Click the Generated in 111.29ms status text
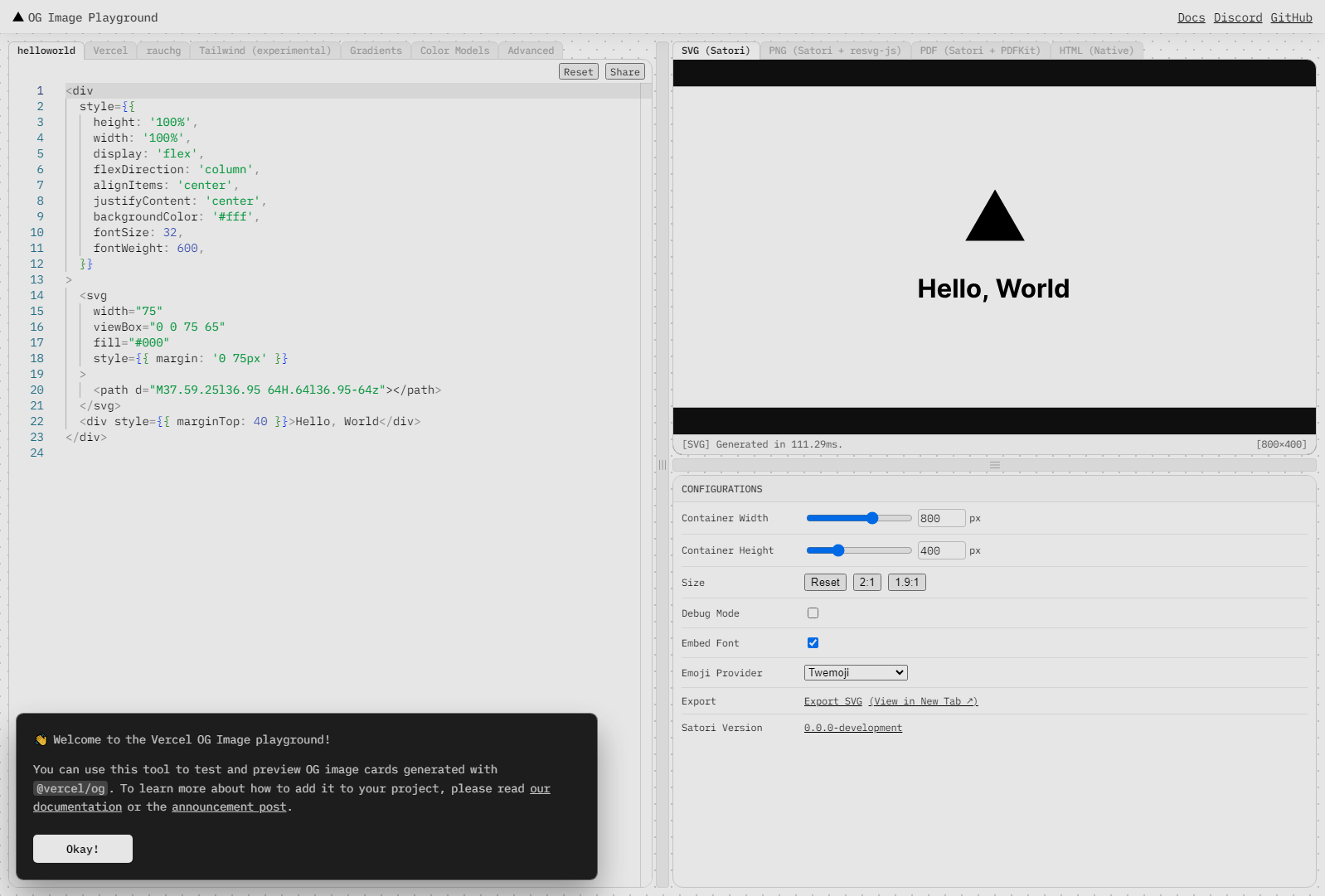Screen dimensions: 1325x896 [762, 444]
